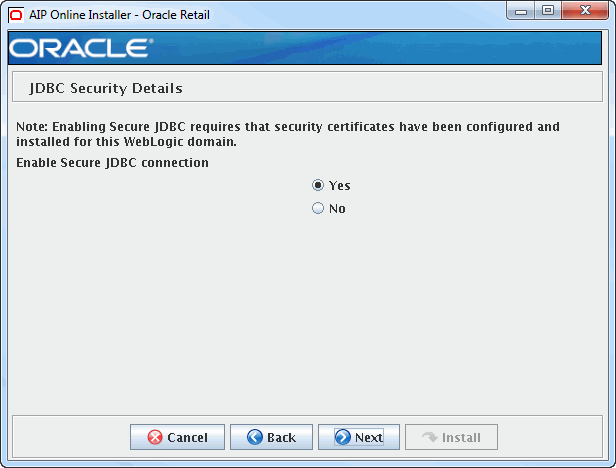Click the blue right-arrow Next icon
The width and height of the screenshot is (616, 468).
click(343, 437)
